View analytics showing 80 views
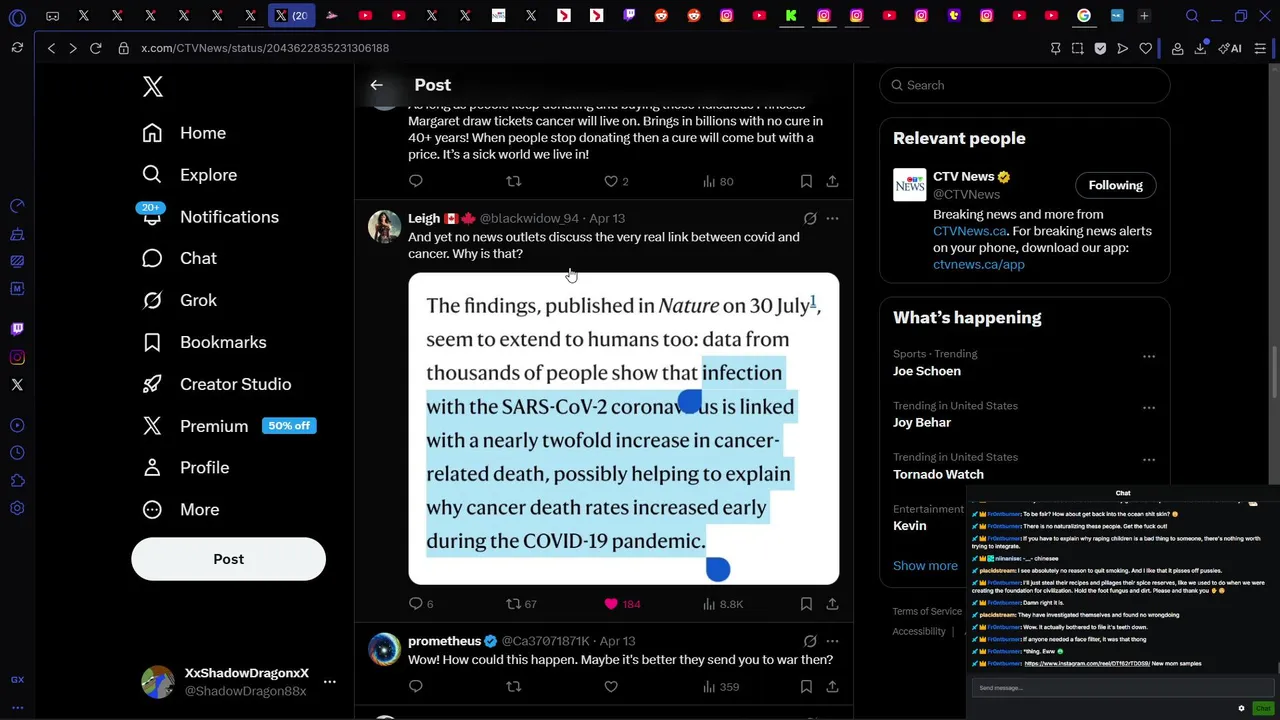Viewport: 1280px width, 720px height. 717,181
